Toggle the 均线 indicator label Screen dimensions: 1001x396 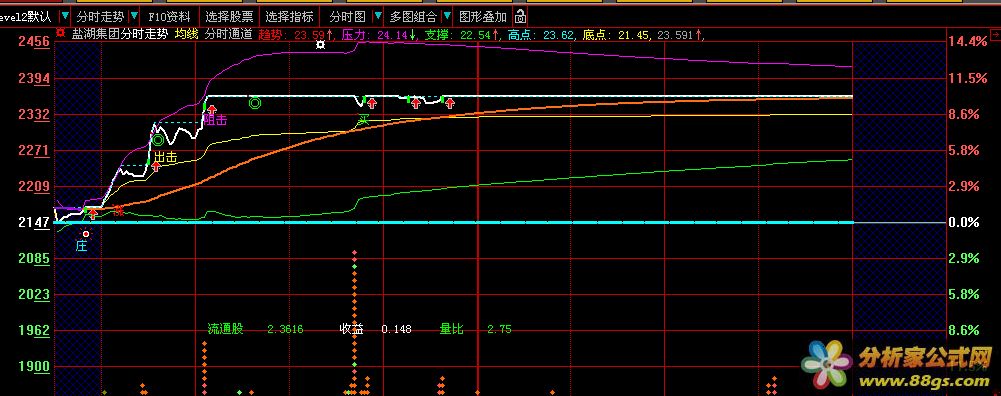pos(185,34)
